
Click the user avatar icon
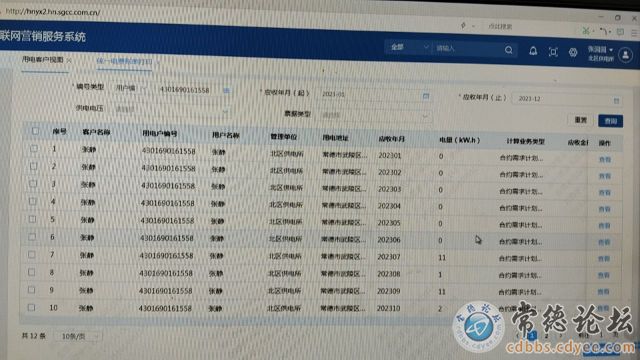625,54
